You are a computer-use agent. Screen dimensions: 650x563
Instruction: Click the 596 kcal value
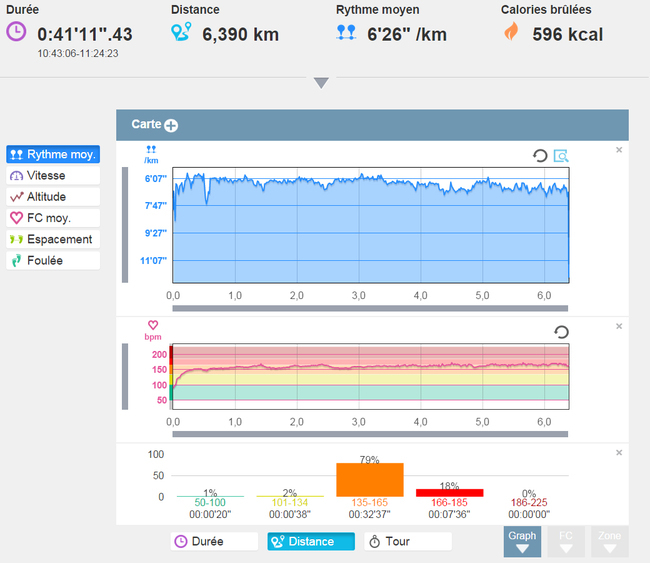568,34
